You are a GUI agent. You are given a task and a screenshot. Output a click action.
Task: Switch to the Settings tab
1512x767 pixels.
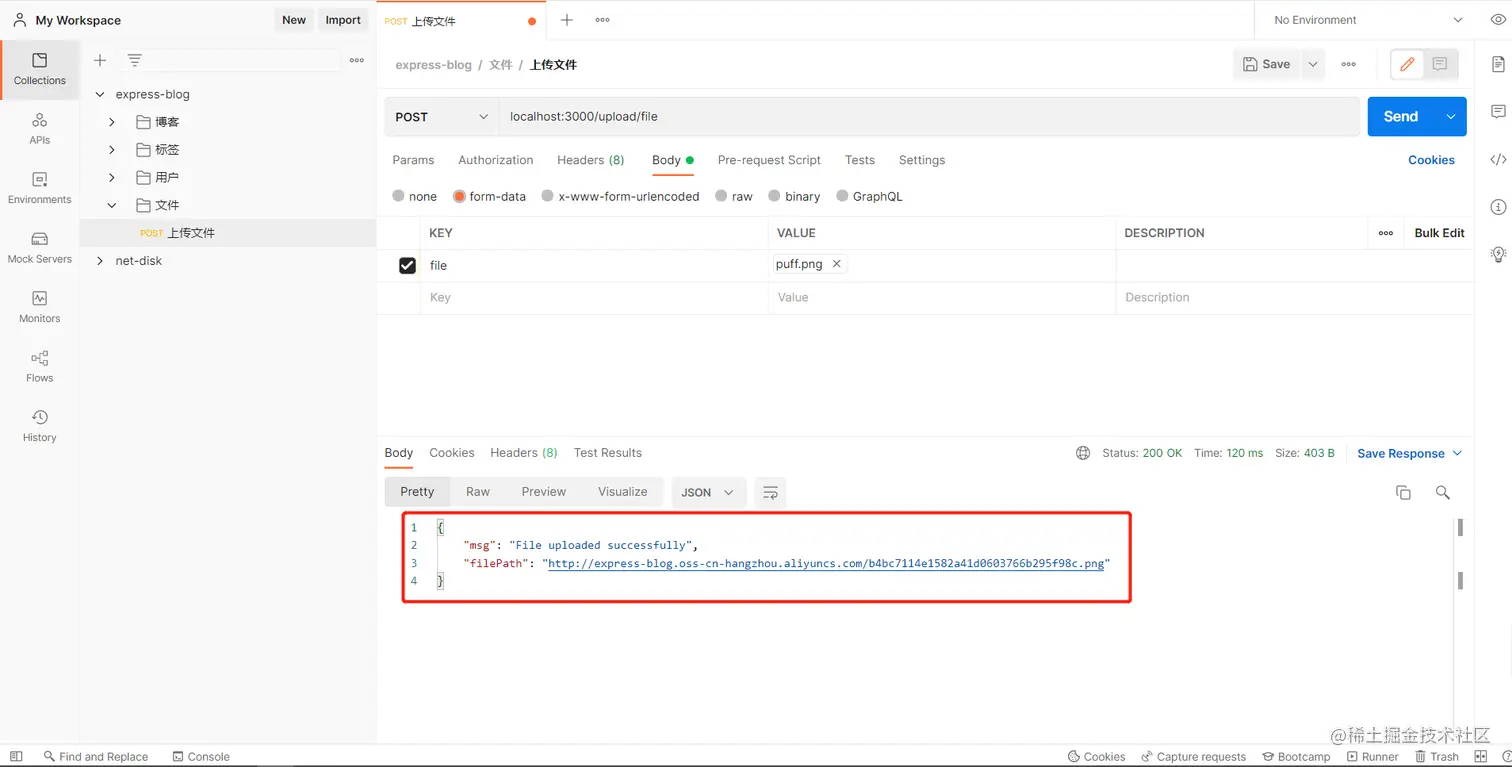922,160
